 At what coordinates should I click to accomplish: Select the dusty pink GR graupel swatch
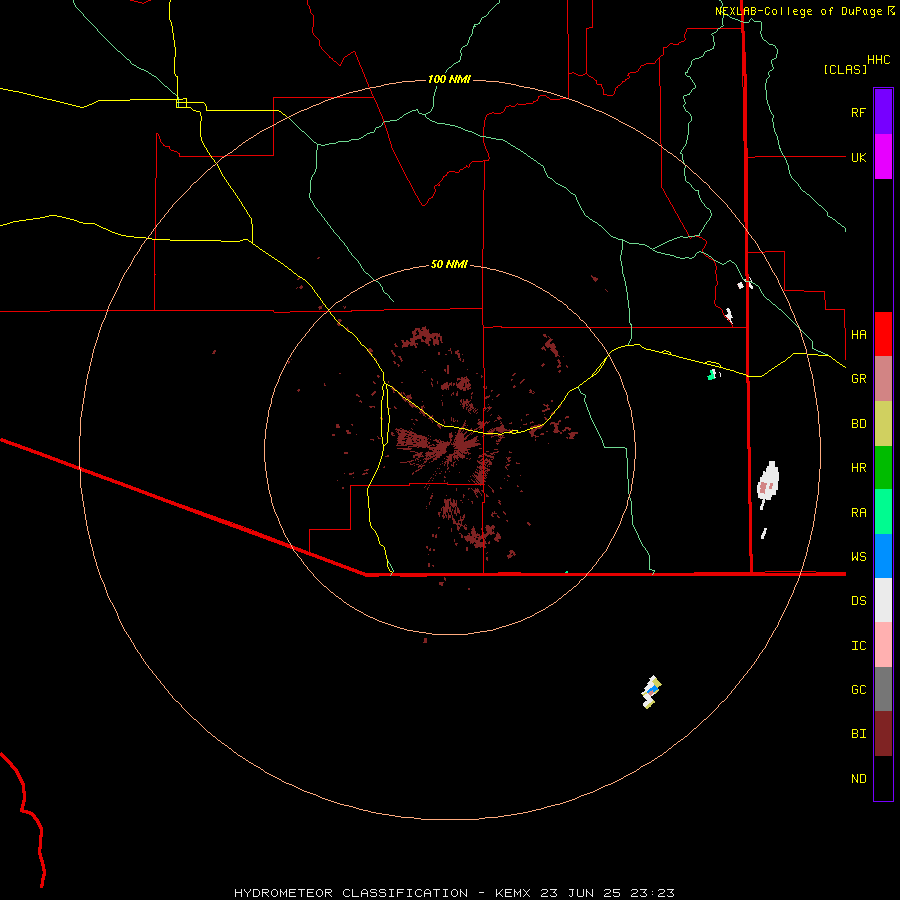coord(883,379)
